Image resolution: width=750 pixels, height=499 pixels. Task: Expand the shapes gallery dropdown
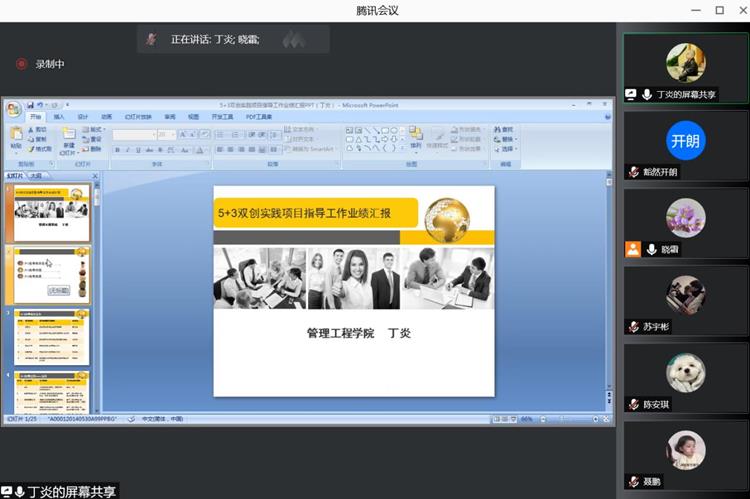click(403, 148)
